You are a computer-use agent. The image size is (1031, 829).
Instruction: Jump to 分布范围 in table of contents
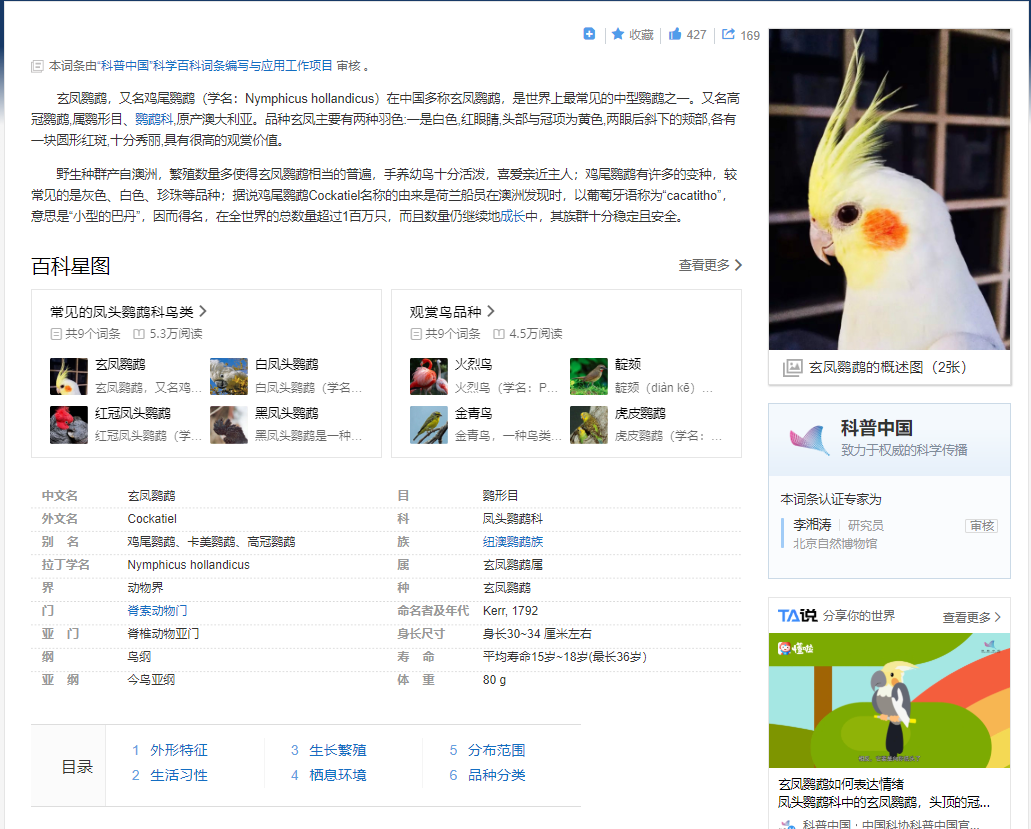tap(496, 750)
